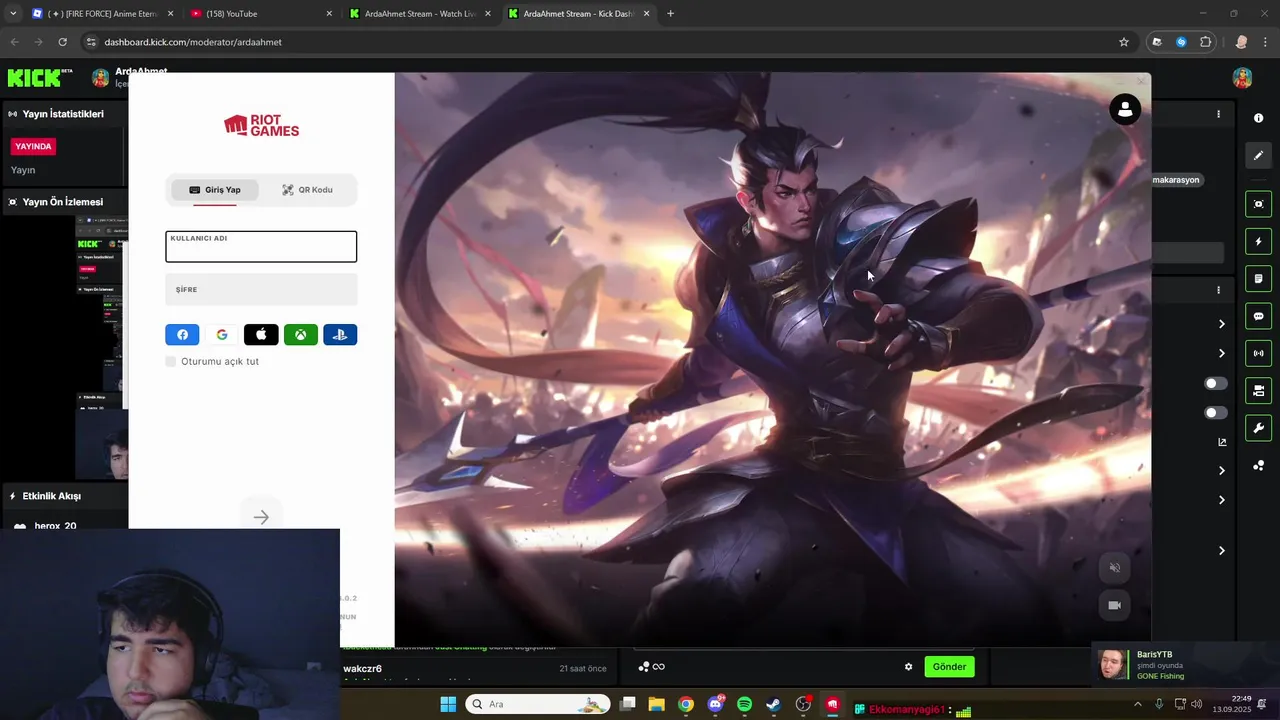The image size is (1280, 720).
Task: Open Discord from the taskbar
Action: pos(715,704)
